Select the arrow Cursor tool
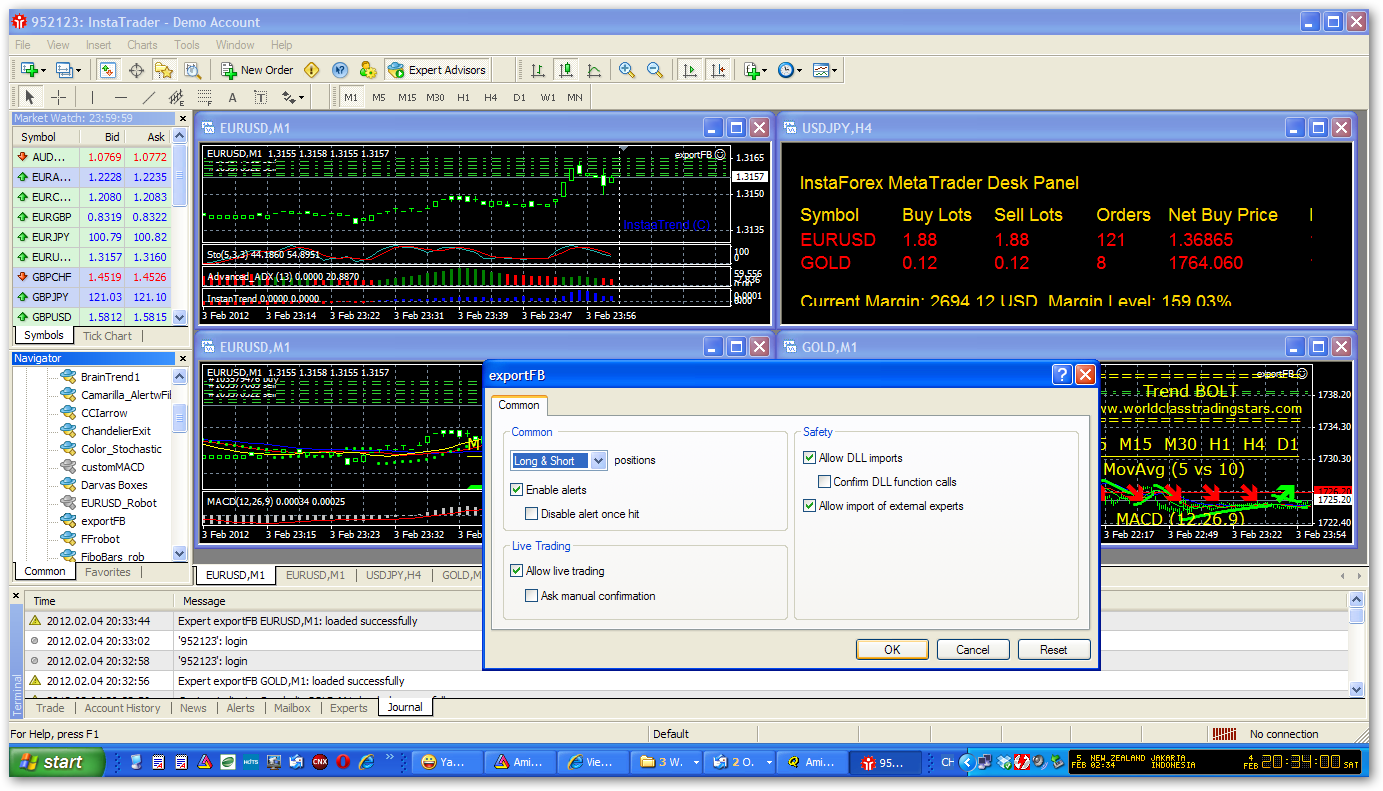 [x=30, y=97]
